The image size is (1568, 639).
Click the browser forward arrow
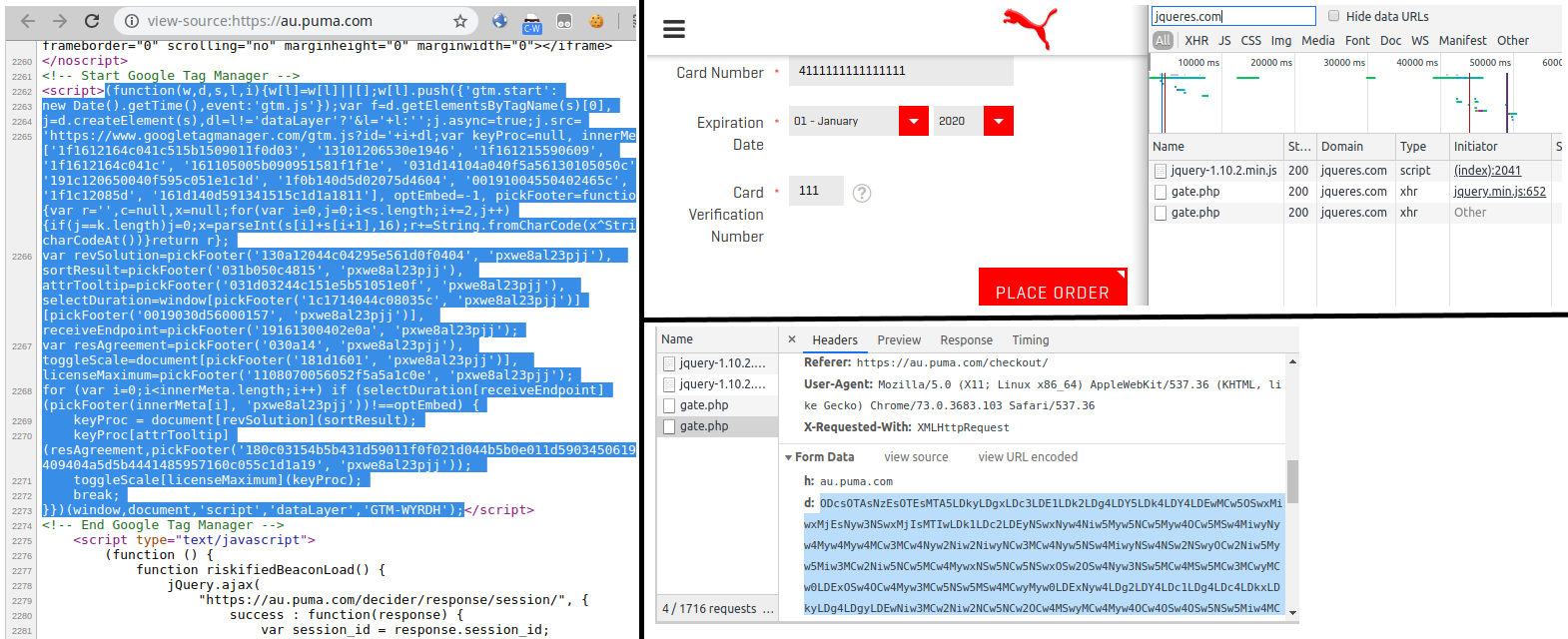(x=60, y=21)
